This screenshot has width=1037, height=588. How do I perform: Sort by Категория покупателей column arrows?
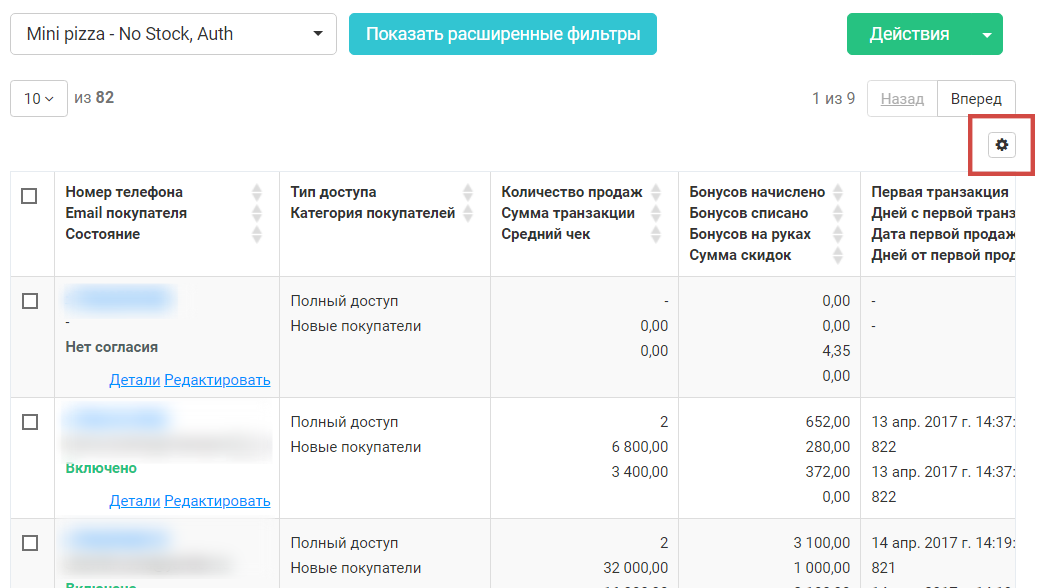[x=468, y=213]
